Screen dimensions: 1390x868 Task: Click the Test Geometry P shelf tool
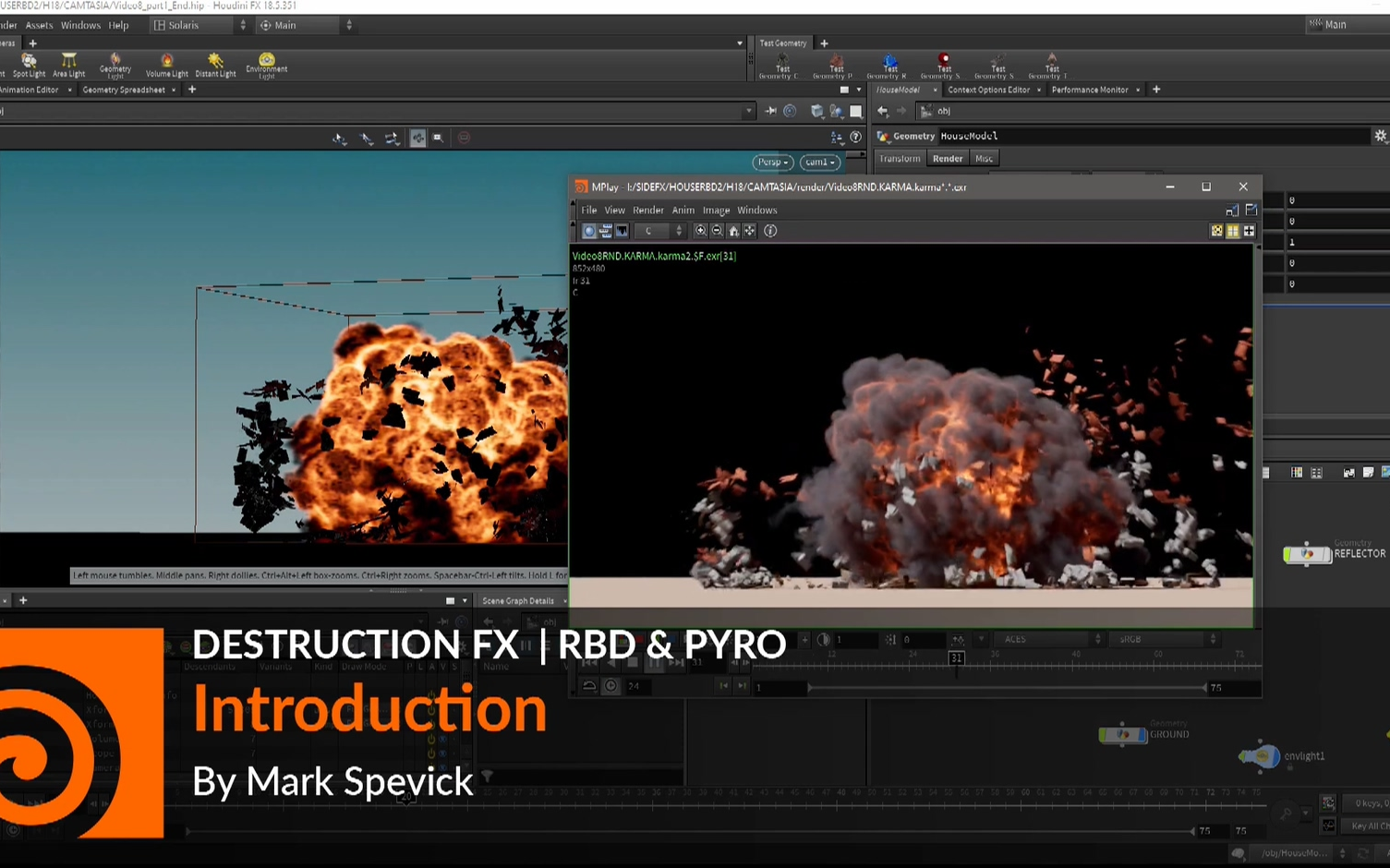pyautogui.click(x=835, y=66)
